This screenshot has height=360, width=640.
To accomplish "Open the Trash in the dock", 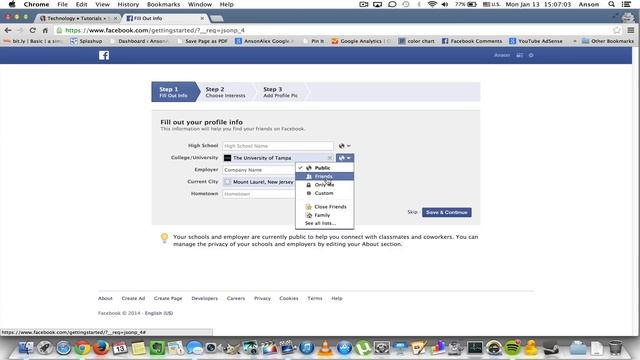I will pyautogui.click(x=616, y=348).
